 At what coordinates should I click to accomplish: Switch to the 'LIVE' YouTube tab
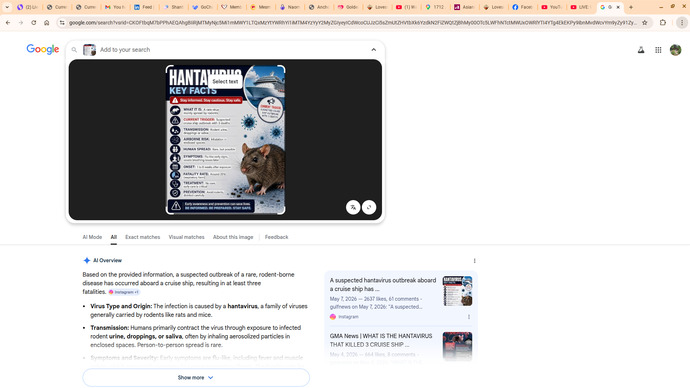pos(580,7)
